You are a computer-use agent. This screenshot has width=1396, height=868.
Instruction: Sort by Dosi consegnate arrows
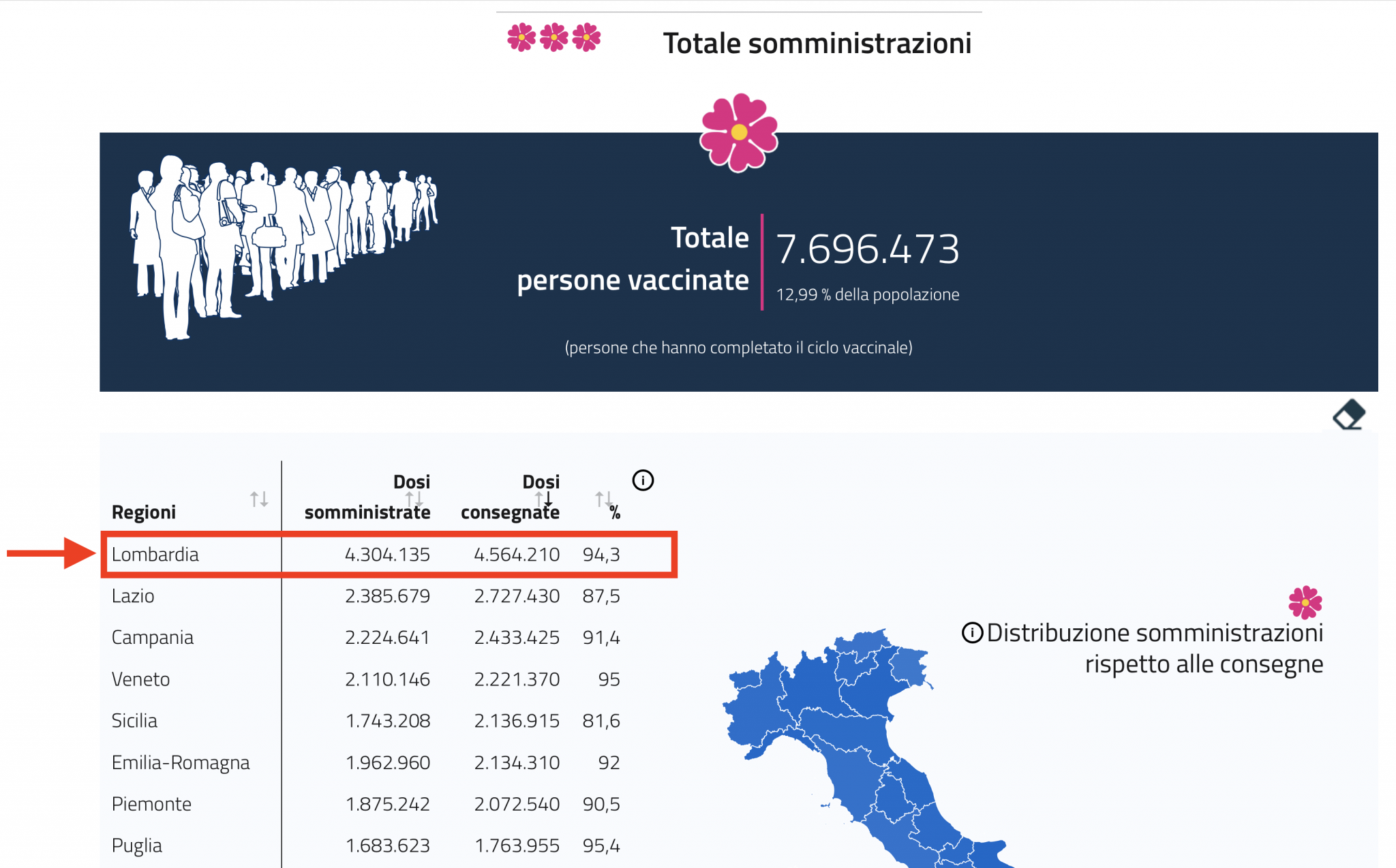point(543,499)
